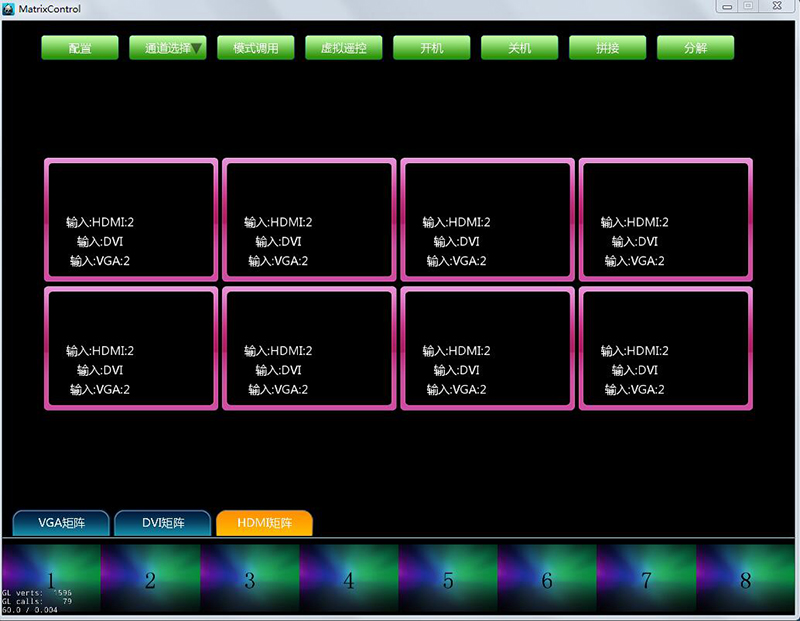Select input source thumbnail 2
This screenshot has height=621, width=800.
(150, 579)
